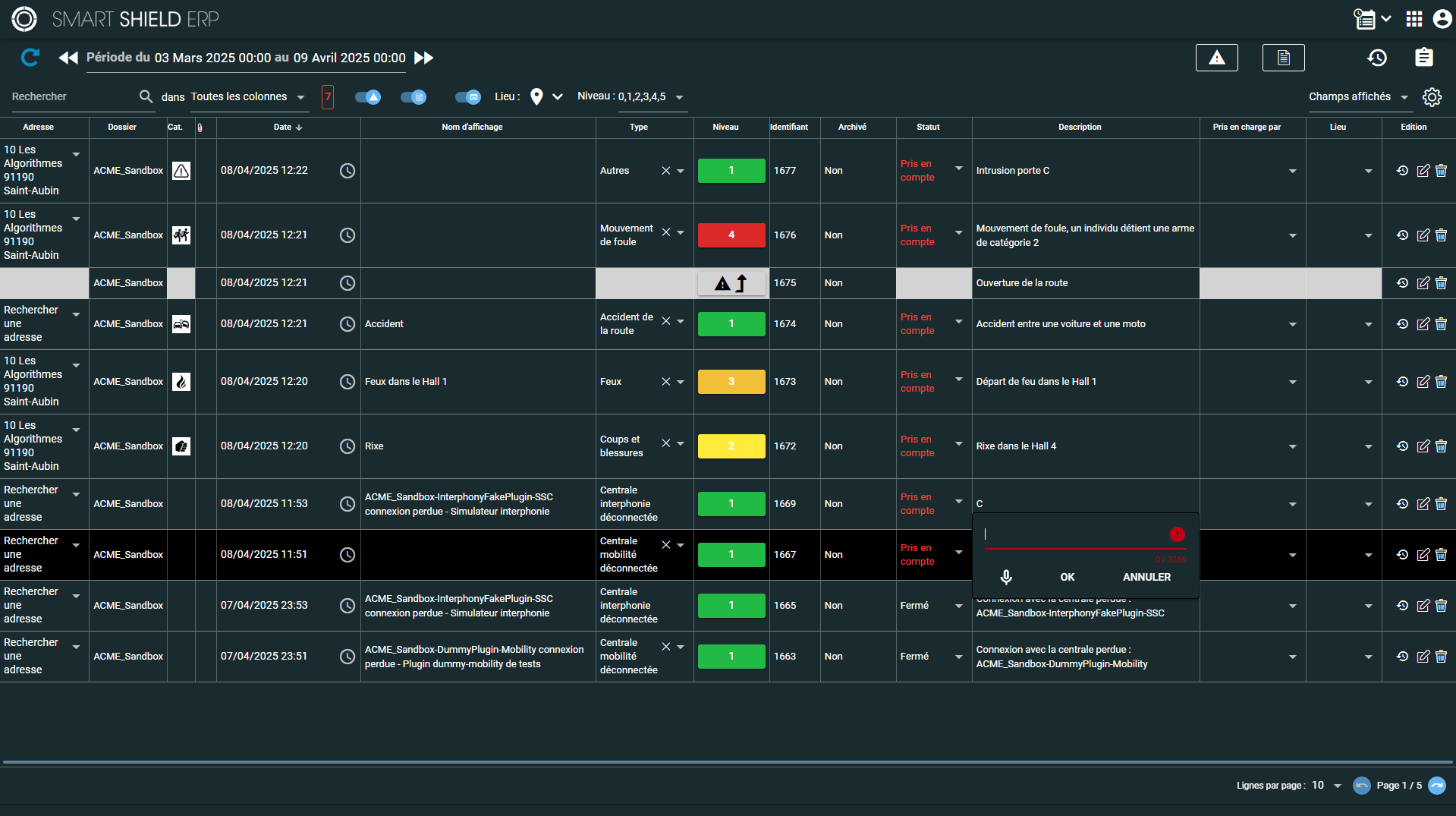This screenshot has height=816, width=1456.
Task: Toggle the third filter switch before Lieu
Action: pyautogui.click(x=467, y=96)
